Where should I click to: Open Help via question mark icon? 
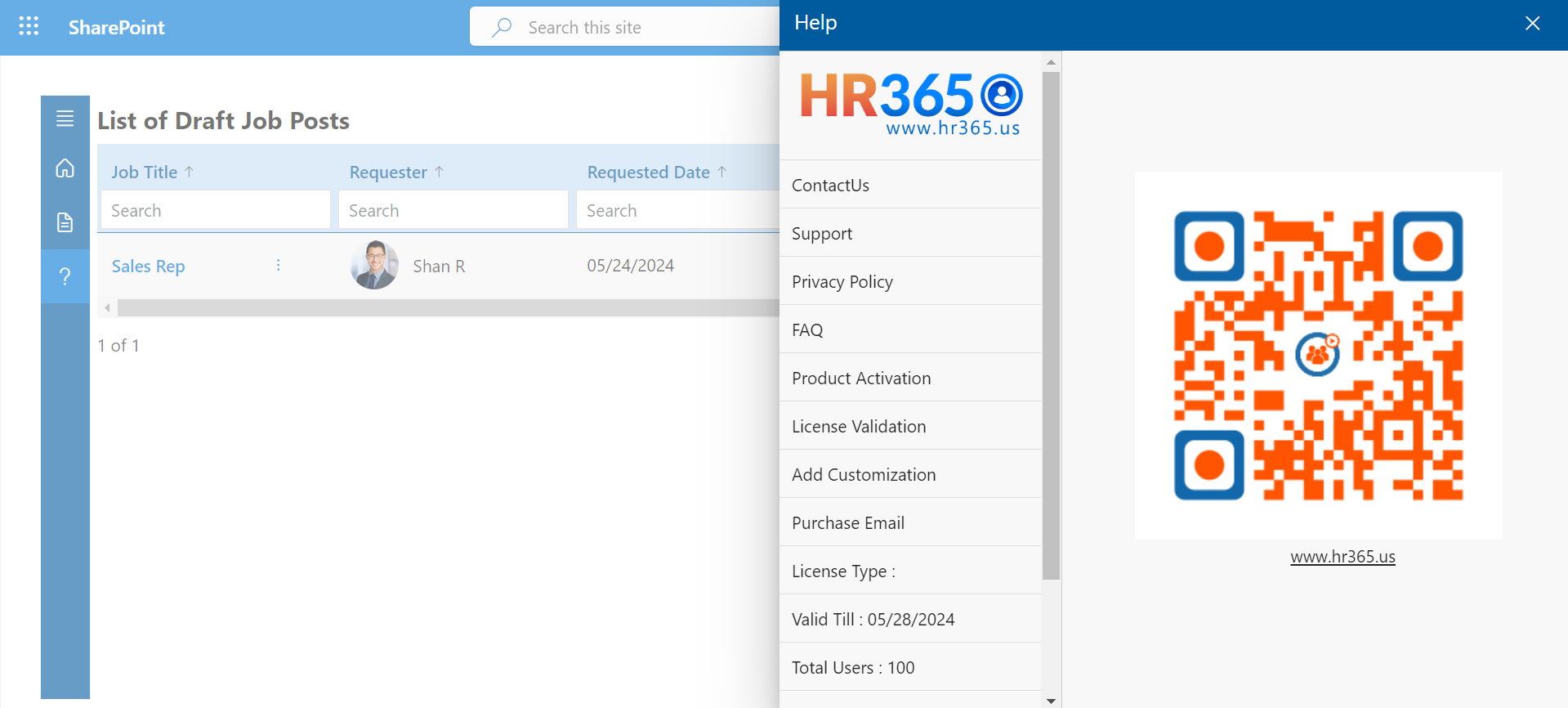point(65,276)
